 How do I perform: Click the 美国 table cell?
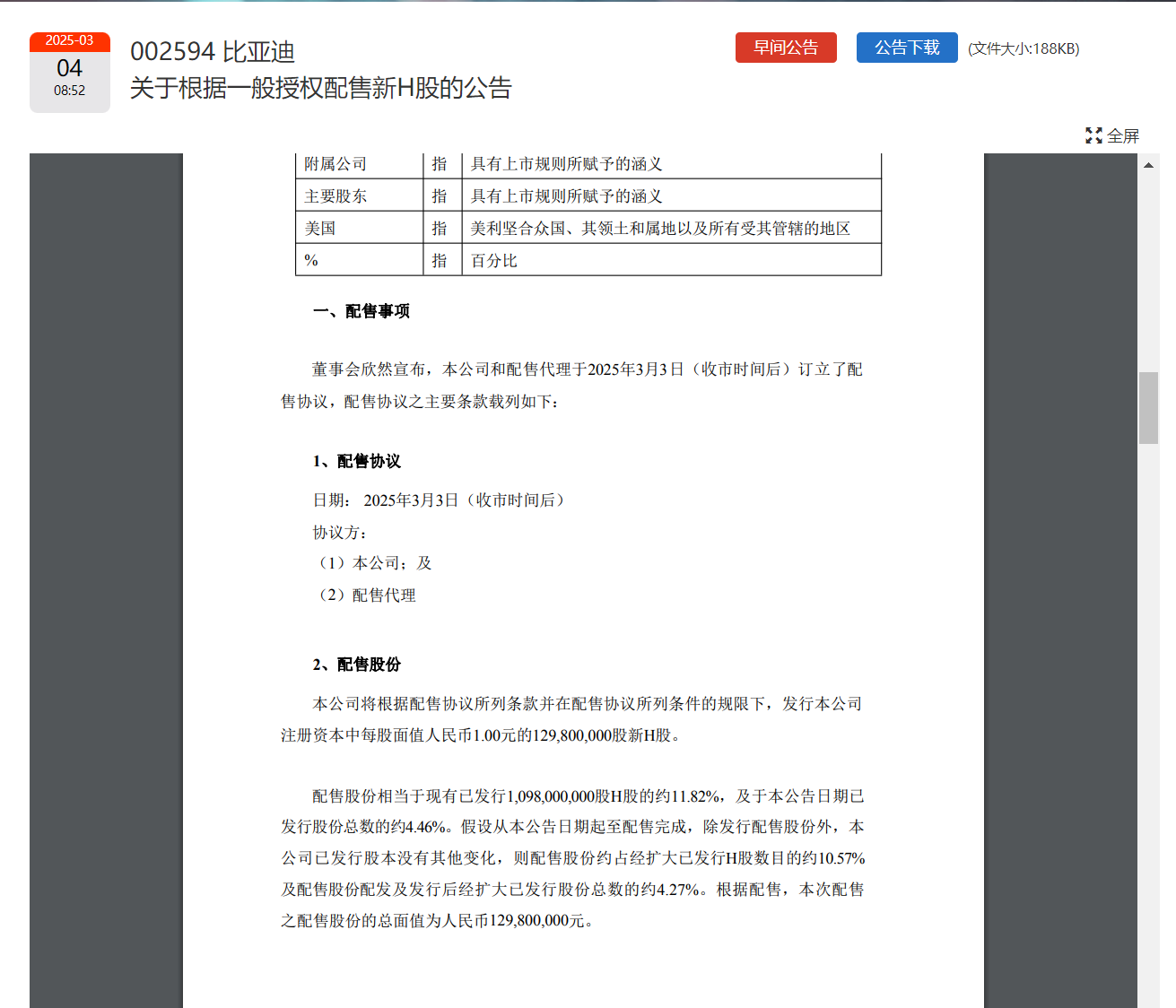[359, 228]
